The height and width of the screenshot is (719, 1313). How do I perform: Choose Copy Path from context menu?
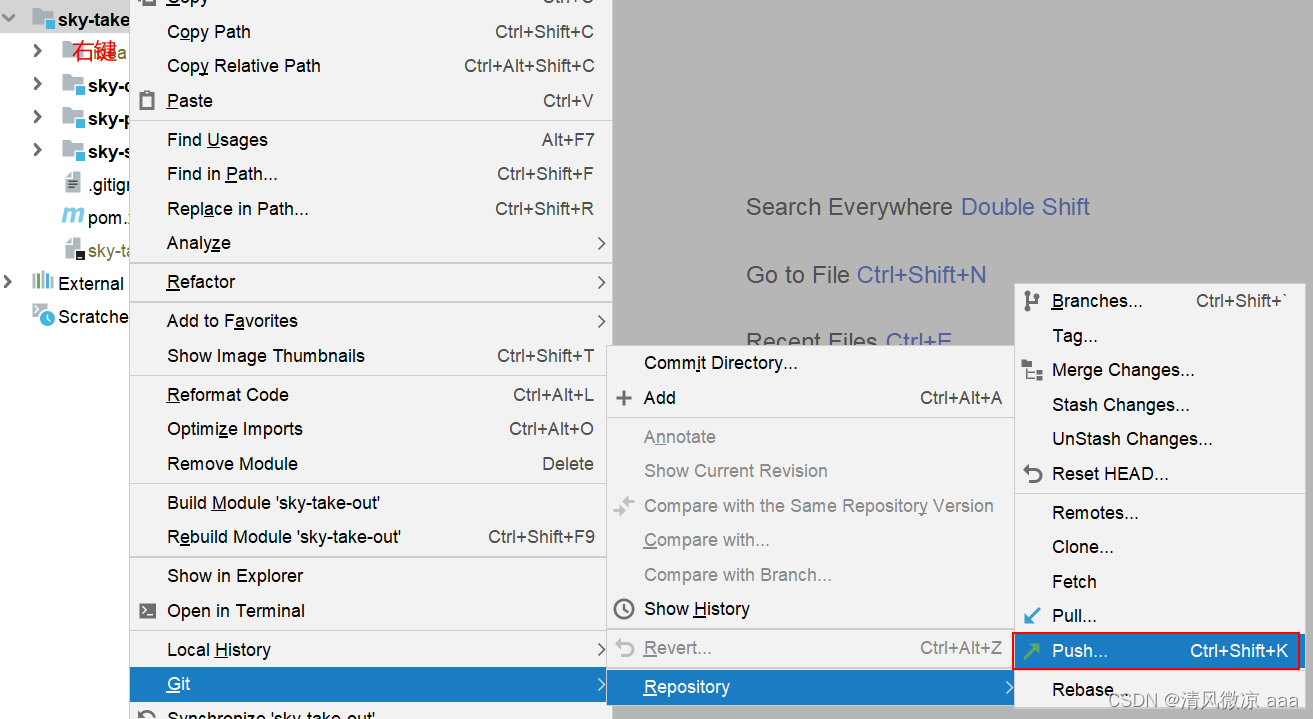tap(371, 32)
